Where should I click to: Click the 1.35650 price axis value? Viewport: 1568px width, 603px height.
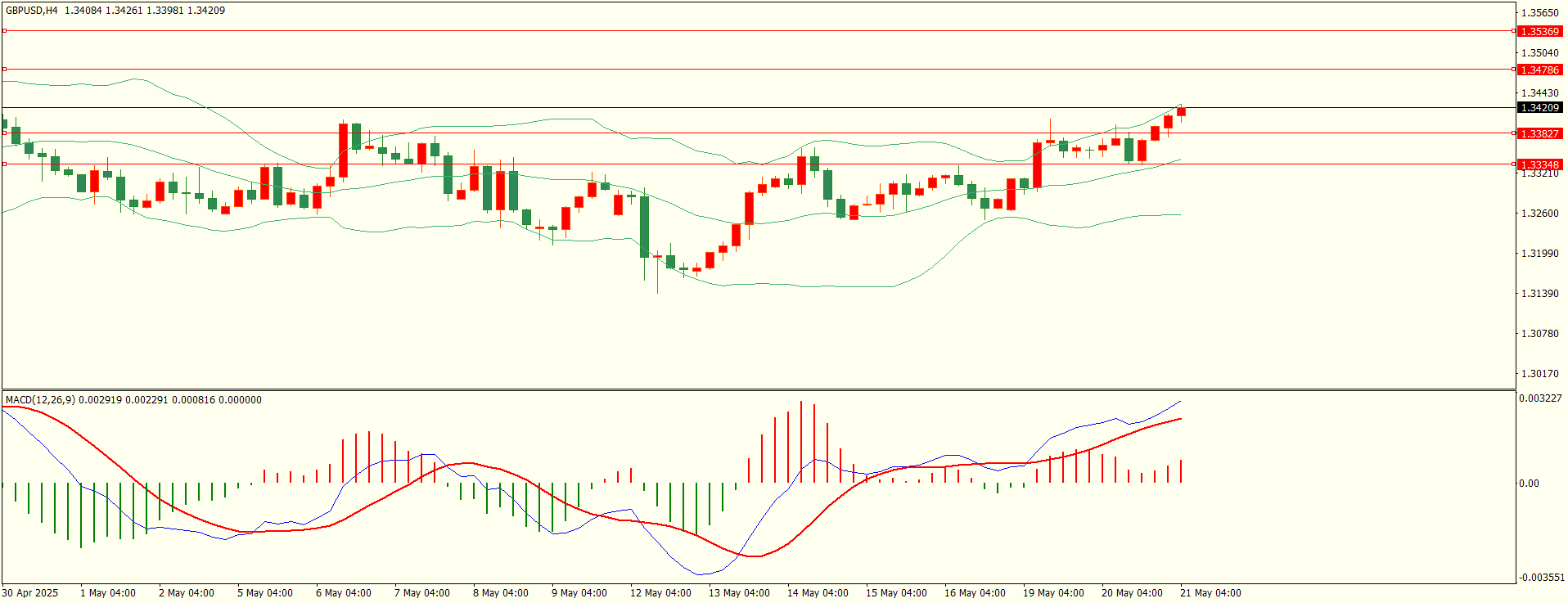pos(1539,13)
